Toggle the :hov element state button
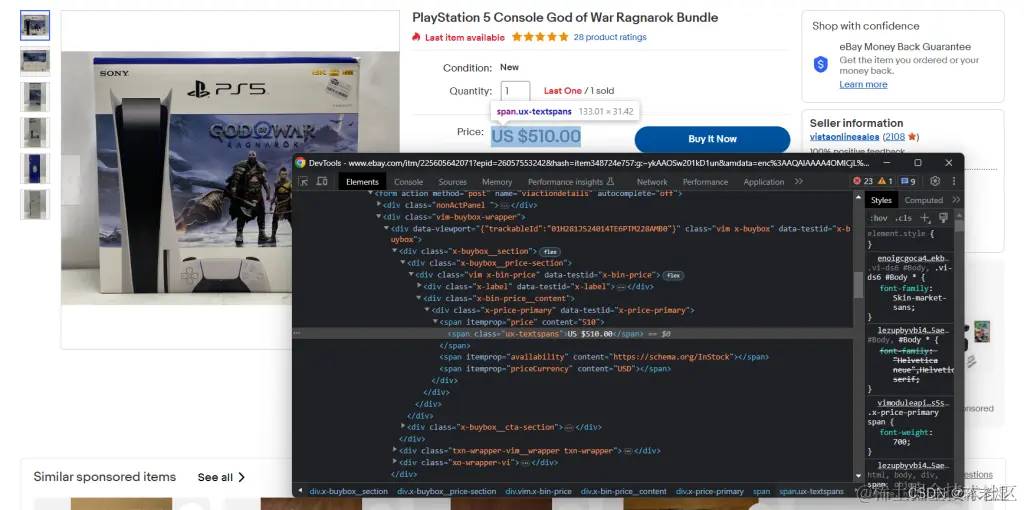1024x510 pixels. pos(879,218)
